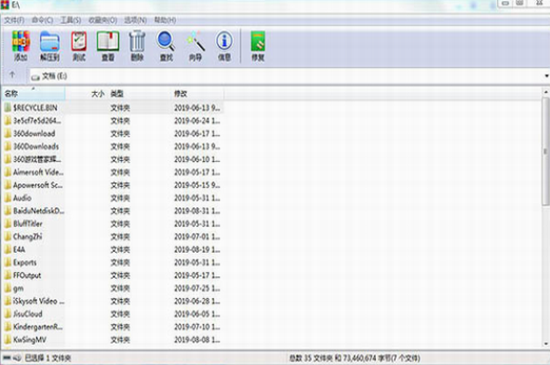Viewport: 550px width, 365px height.
Task: Click status bar selected 1 folder text
Action: [x=48, y=358]
